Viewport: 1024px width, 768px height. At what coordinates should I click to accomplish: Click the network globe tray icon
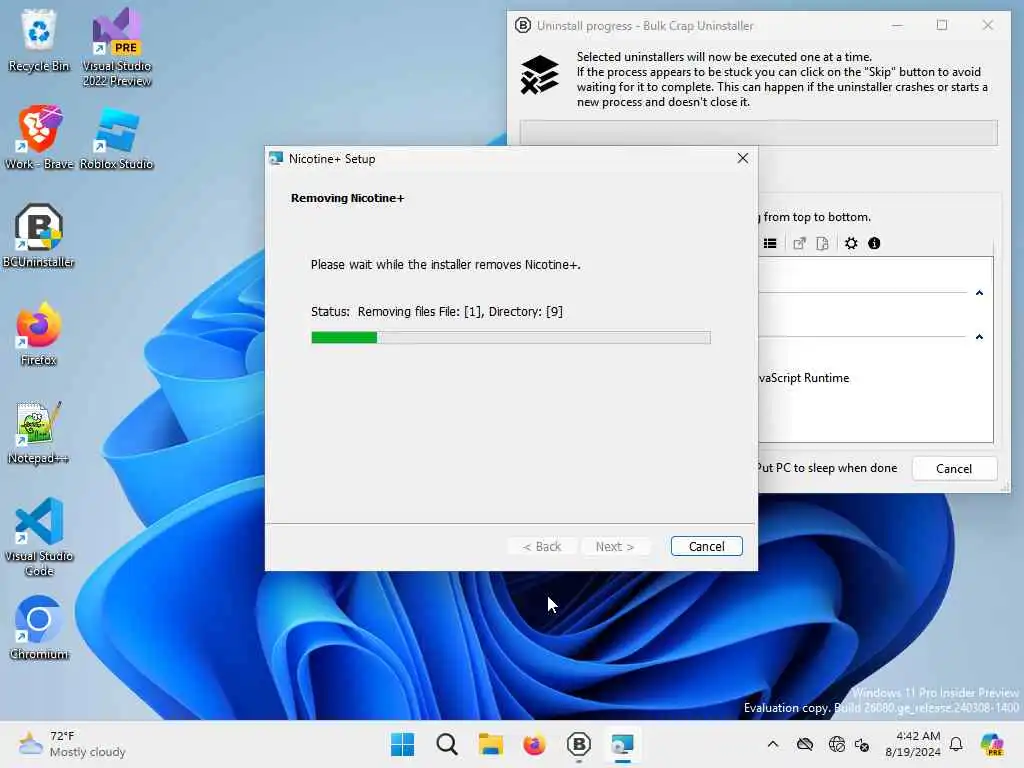836,744
